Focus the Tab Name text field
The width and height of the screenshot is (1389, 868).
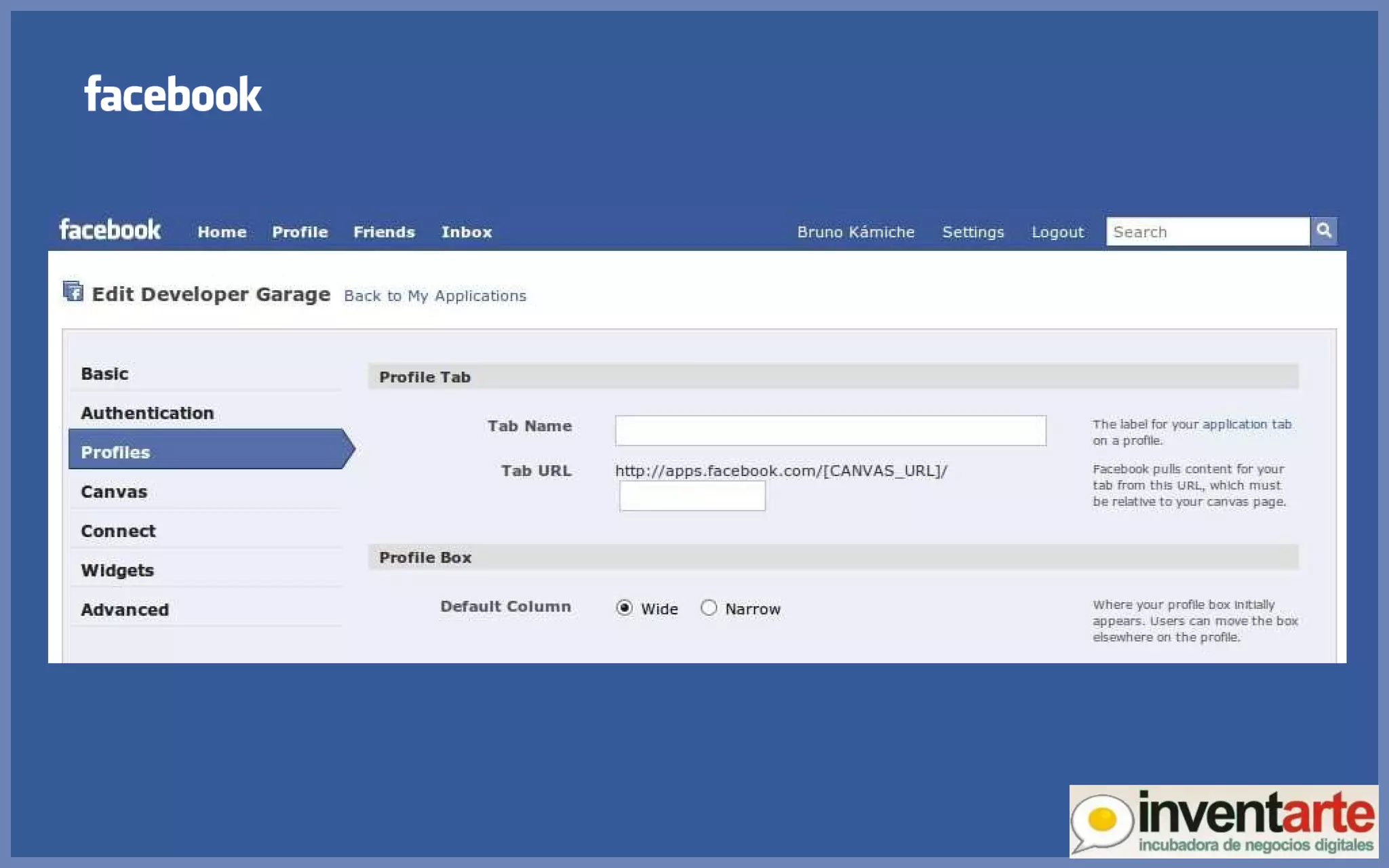coord(830,430)
